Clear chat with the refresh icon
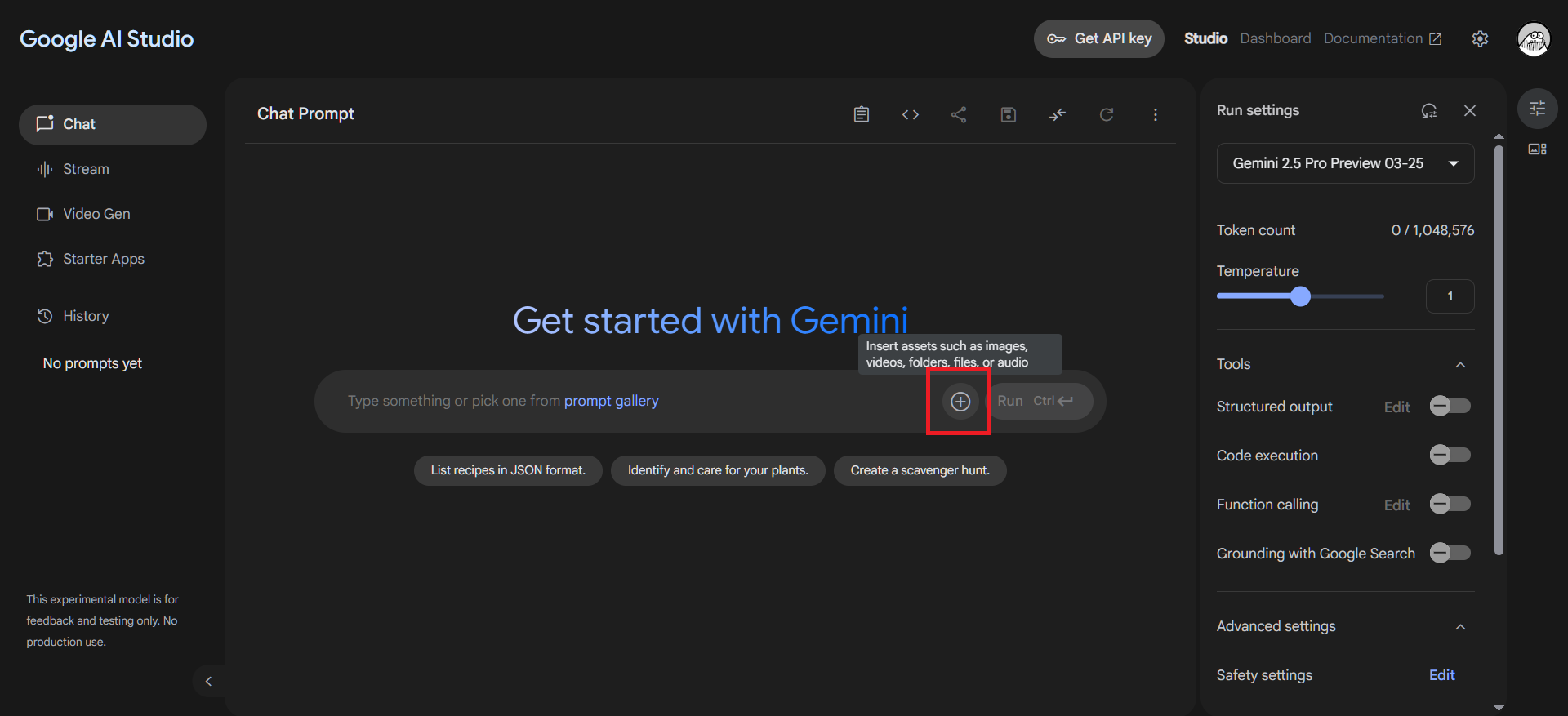This screenshot has height=716, width=1568. [x=1106, y=114]
